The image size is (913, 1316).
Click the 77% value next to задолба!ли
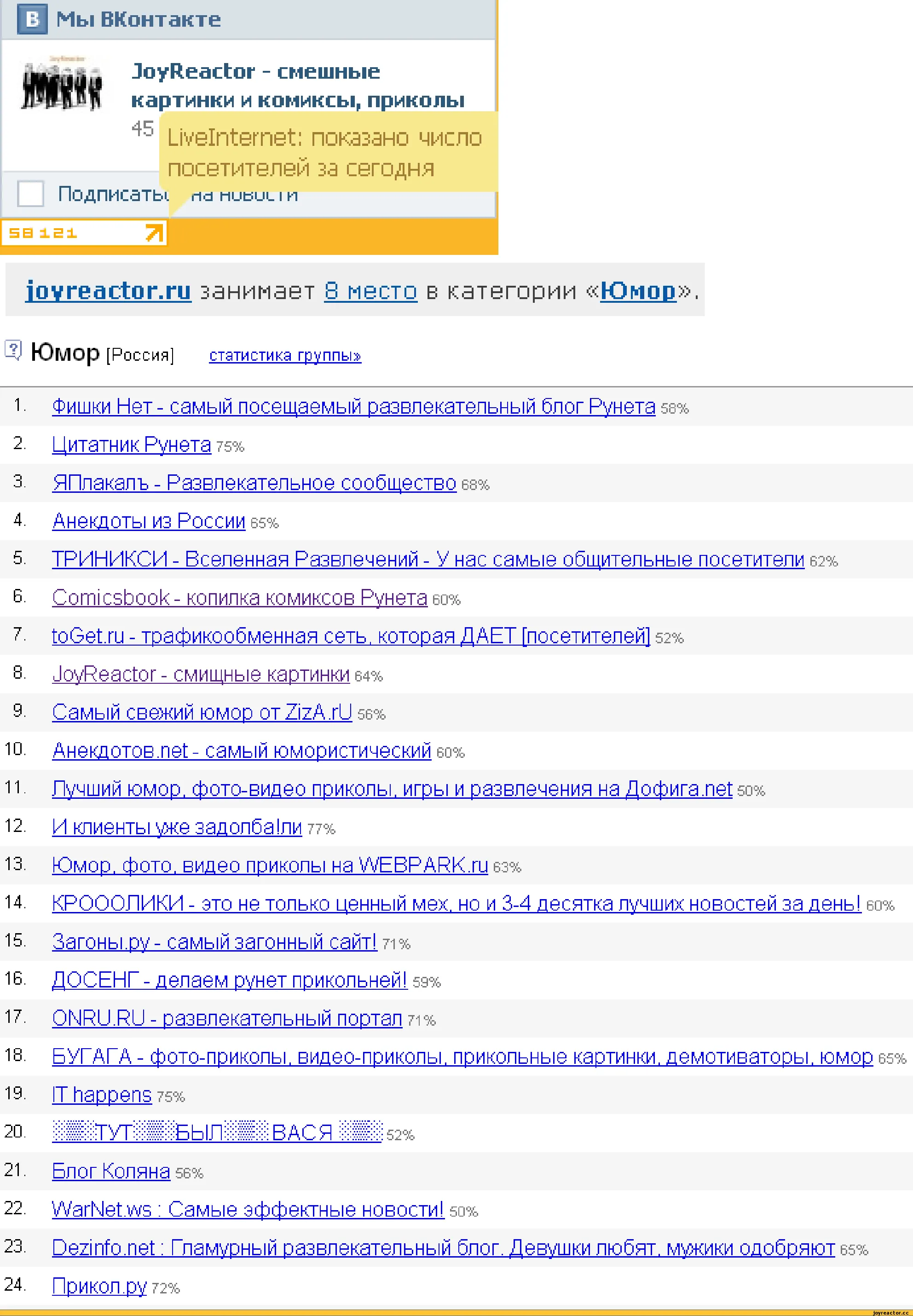coord(321,829)
